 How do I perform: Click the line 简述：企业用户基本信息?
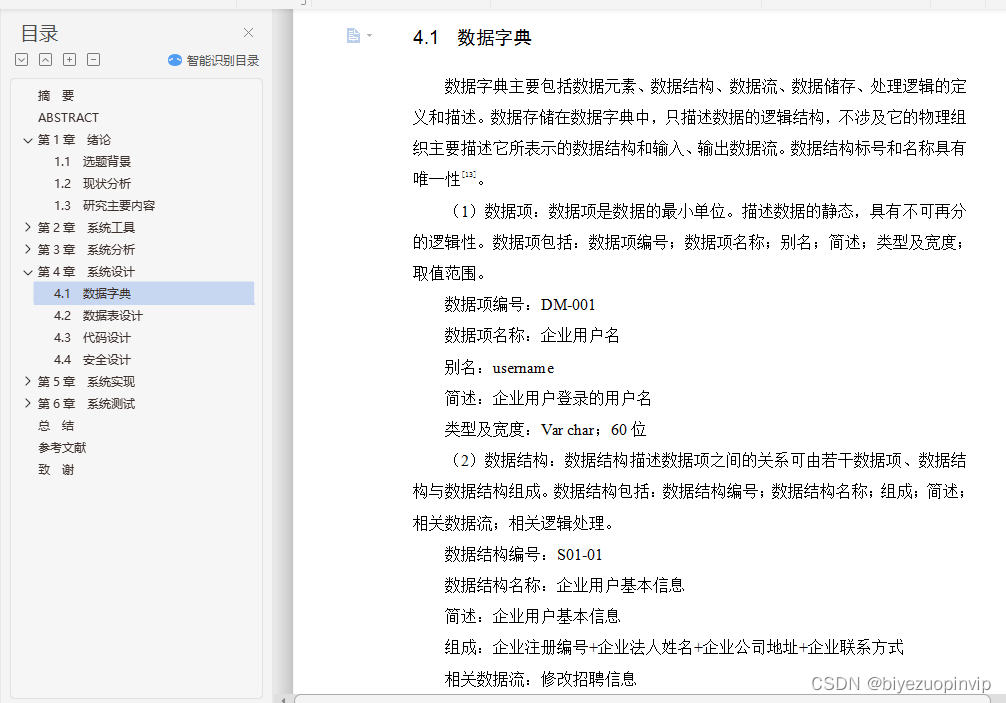click(533, 616)
